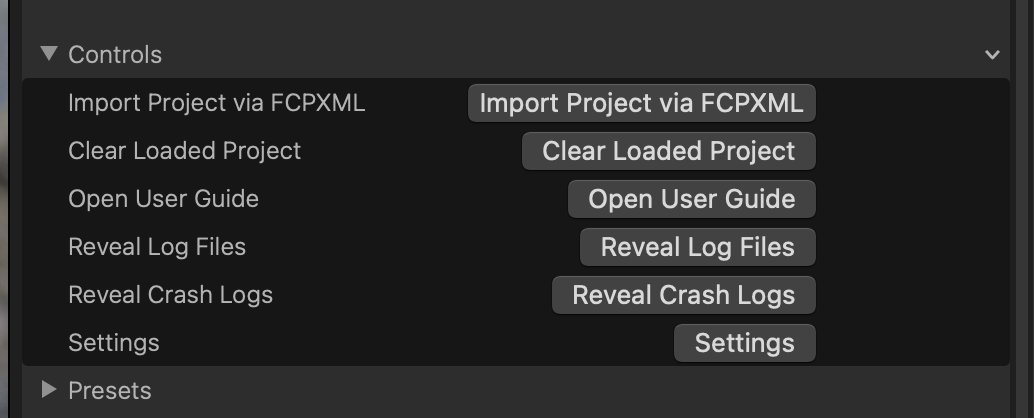The height and width of the screenshot is (418, 1034).
Task: Expand the Presets section disclosure triangle
Action: 49,390
